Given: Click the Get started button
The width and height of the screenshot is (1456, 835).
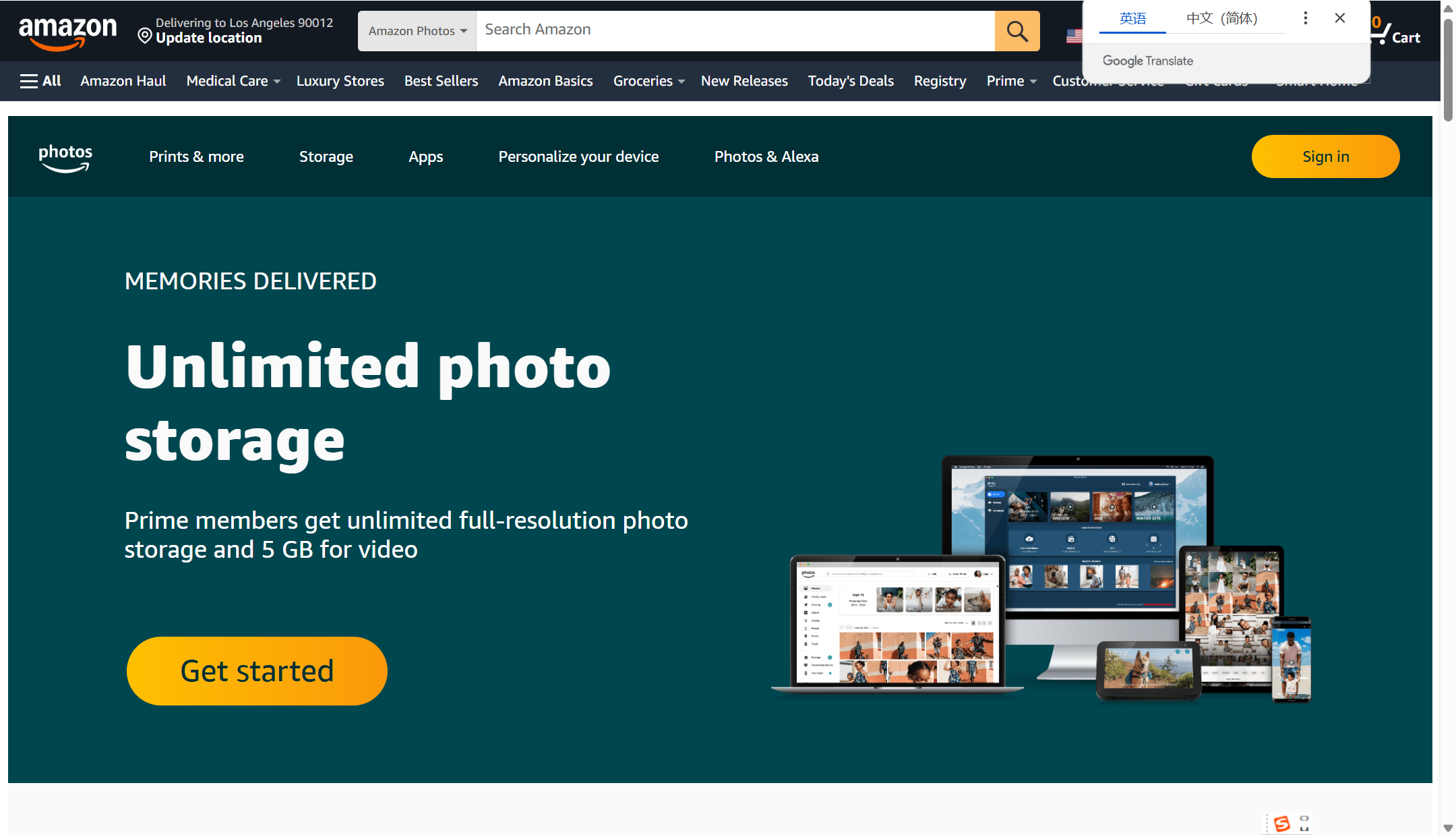Looking at the screenshot, I should [x=257, y=670].
